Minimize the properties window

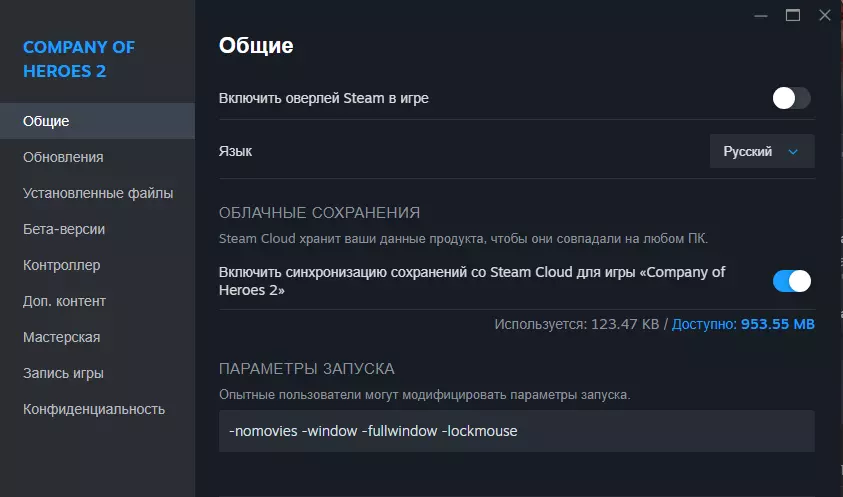[x=762, y=15]
